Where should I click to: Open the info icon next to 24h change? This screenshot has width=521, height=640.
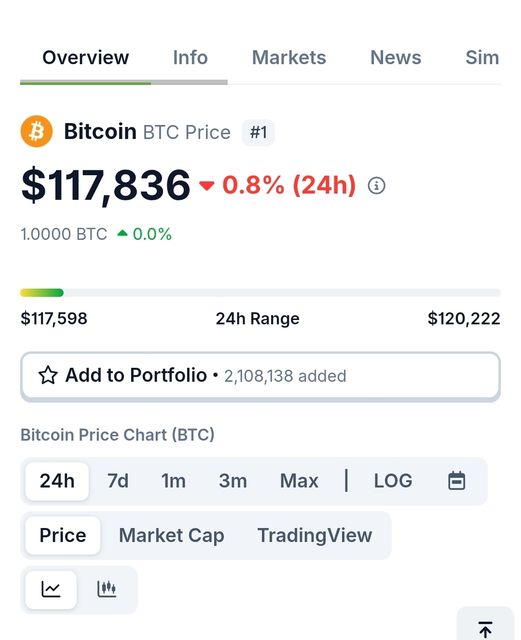(x=376, y=186)
